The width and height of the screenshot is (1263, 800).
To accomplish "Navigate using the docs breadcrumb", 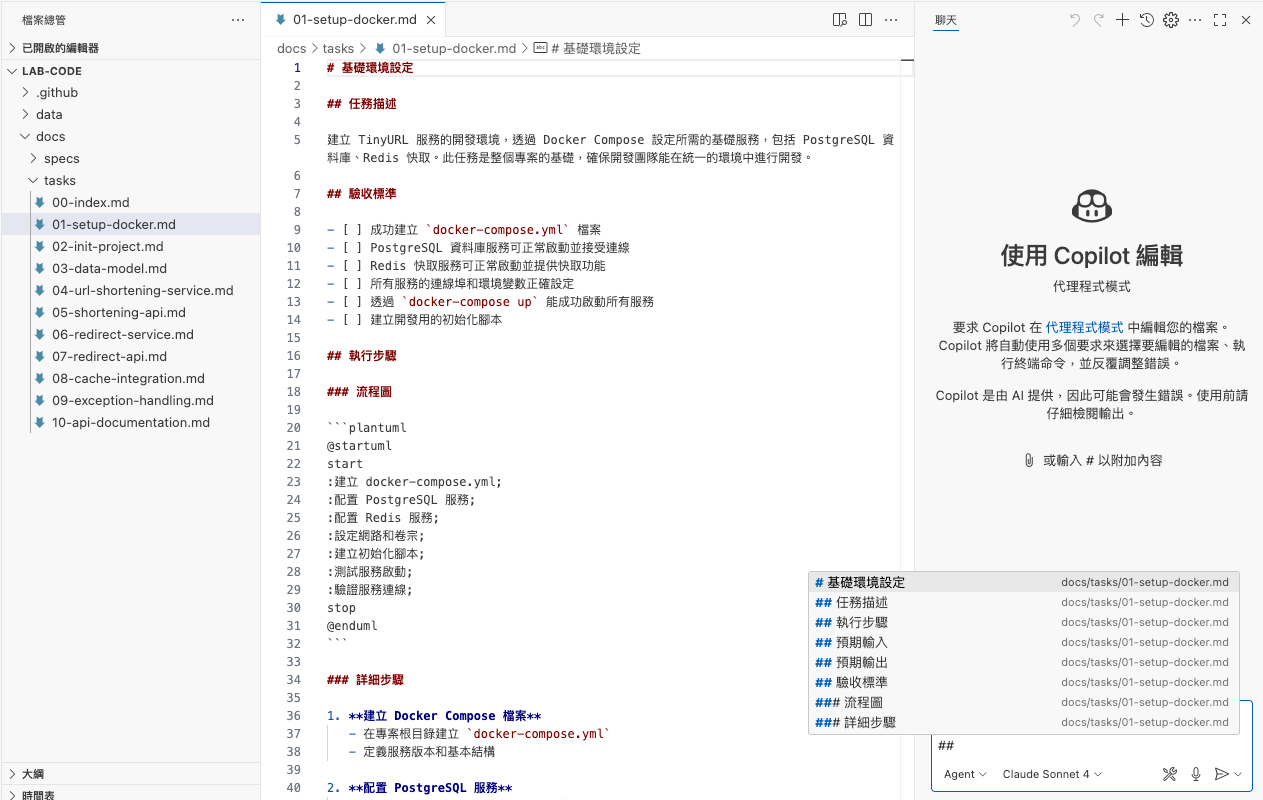I will (291, 48).
